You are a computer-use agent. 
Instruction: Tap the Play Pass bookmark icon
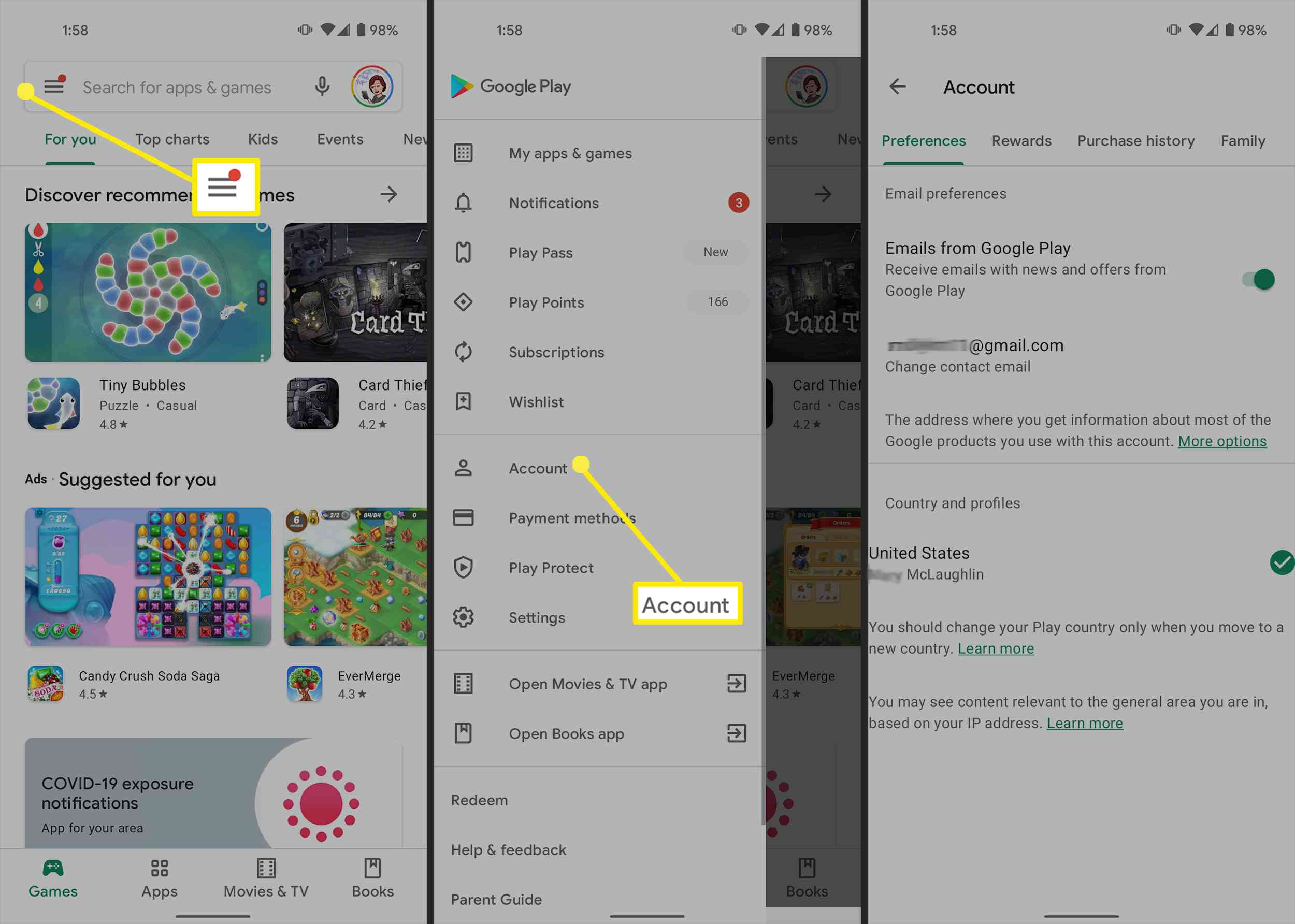(x=464, y=252)
